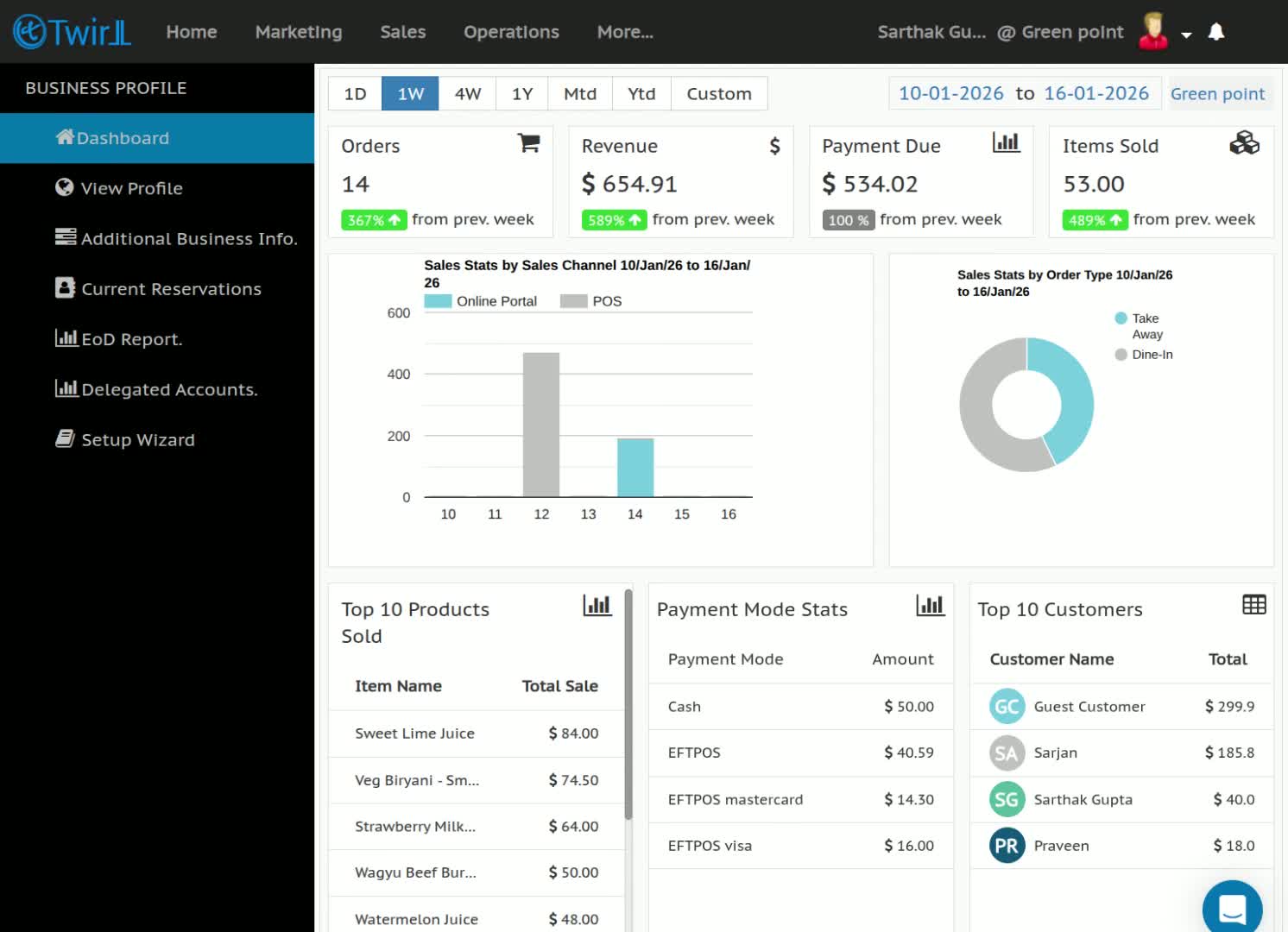1288x932 pixels.
Task: Click the Sarthak Gupta SG avatar
Action: click(x=1007, y=800)
